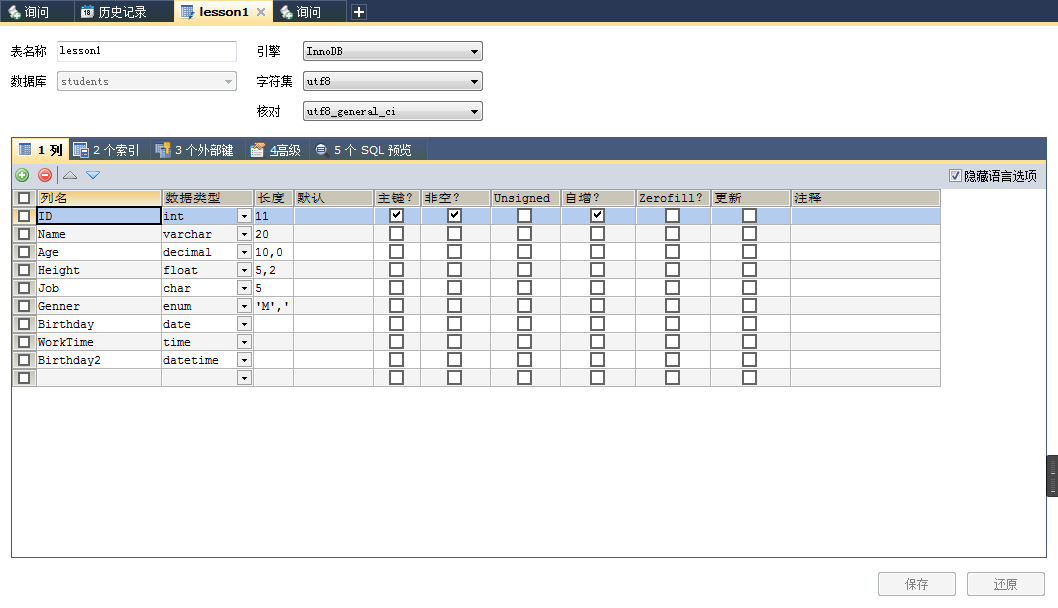The height and width of the screenshot is (608, 1058).
Task: Move column down with the blue down arrow
Action: coord(93,175)
